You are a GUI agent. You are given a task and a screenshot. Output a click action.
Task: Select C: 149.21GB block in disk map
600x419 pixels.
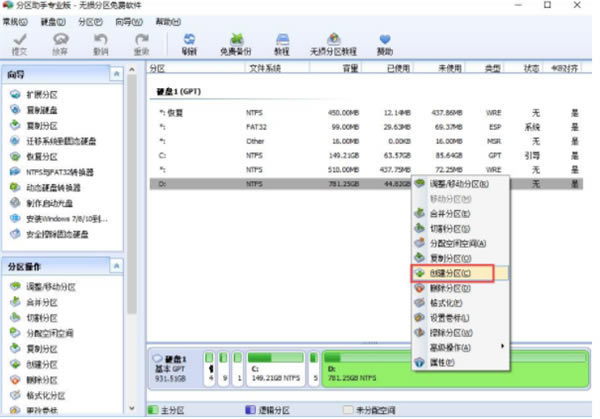click(276, 368)
